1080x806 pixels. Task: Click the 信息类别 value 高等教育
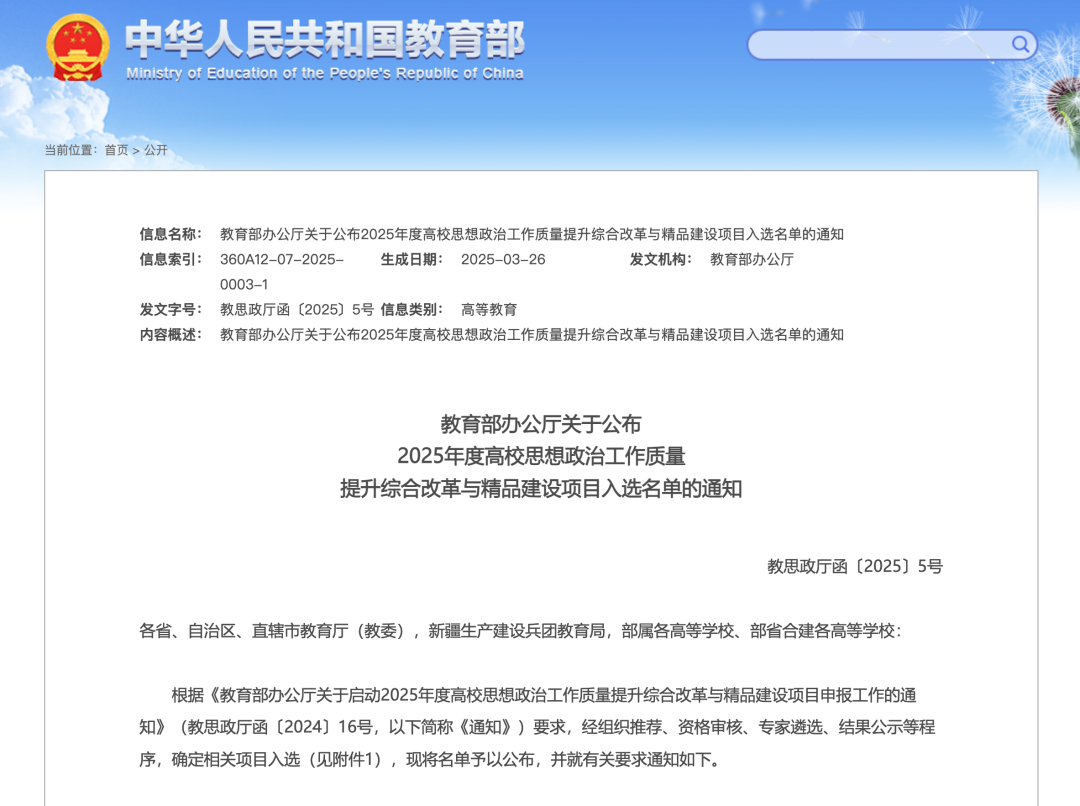[488, 309]
